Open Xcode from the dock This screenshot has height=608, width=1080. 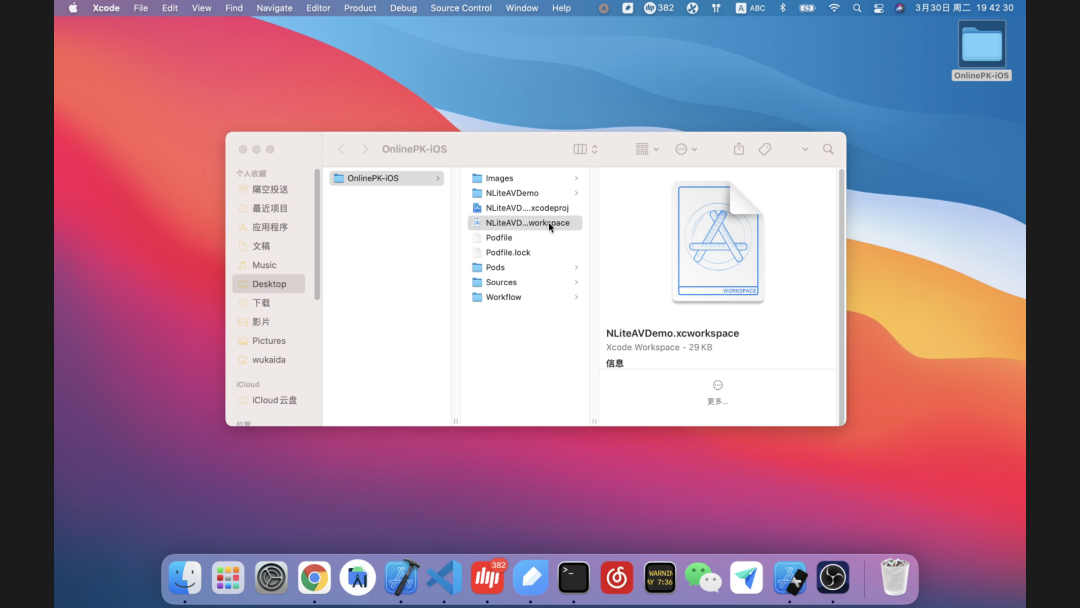[401, 577]
